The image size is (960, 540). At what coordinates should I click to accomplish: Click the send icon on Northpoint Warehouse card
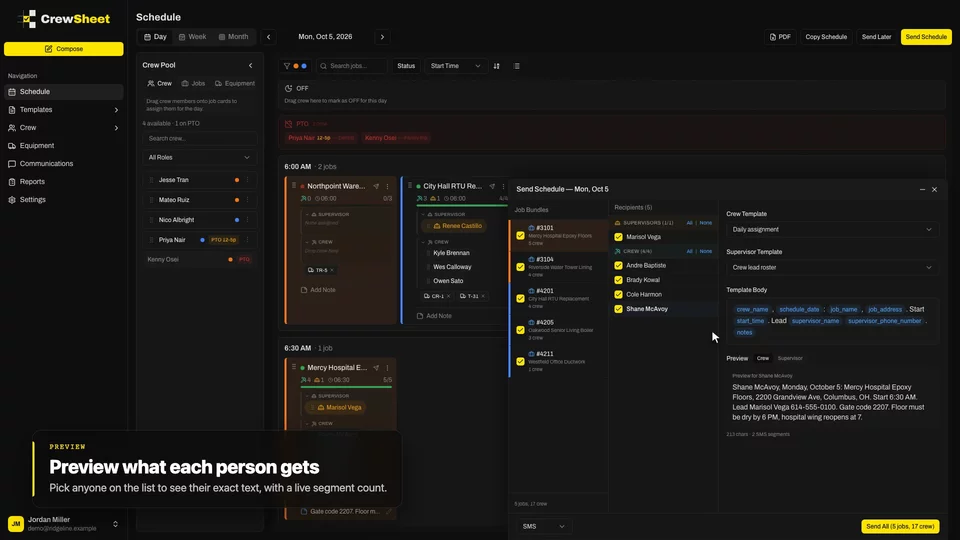pyautogui.click(x=376, y=186)
